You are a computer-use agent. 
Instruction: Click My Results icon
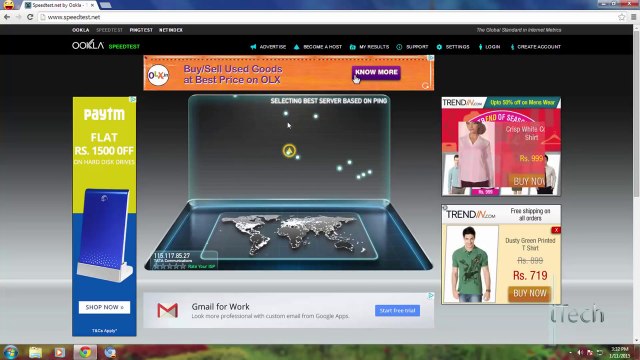tap(353, 47)
